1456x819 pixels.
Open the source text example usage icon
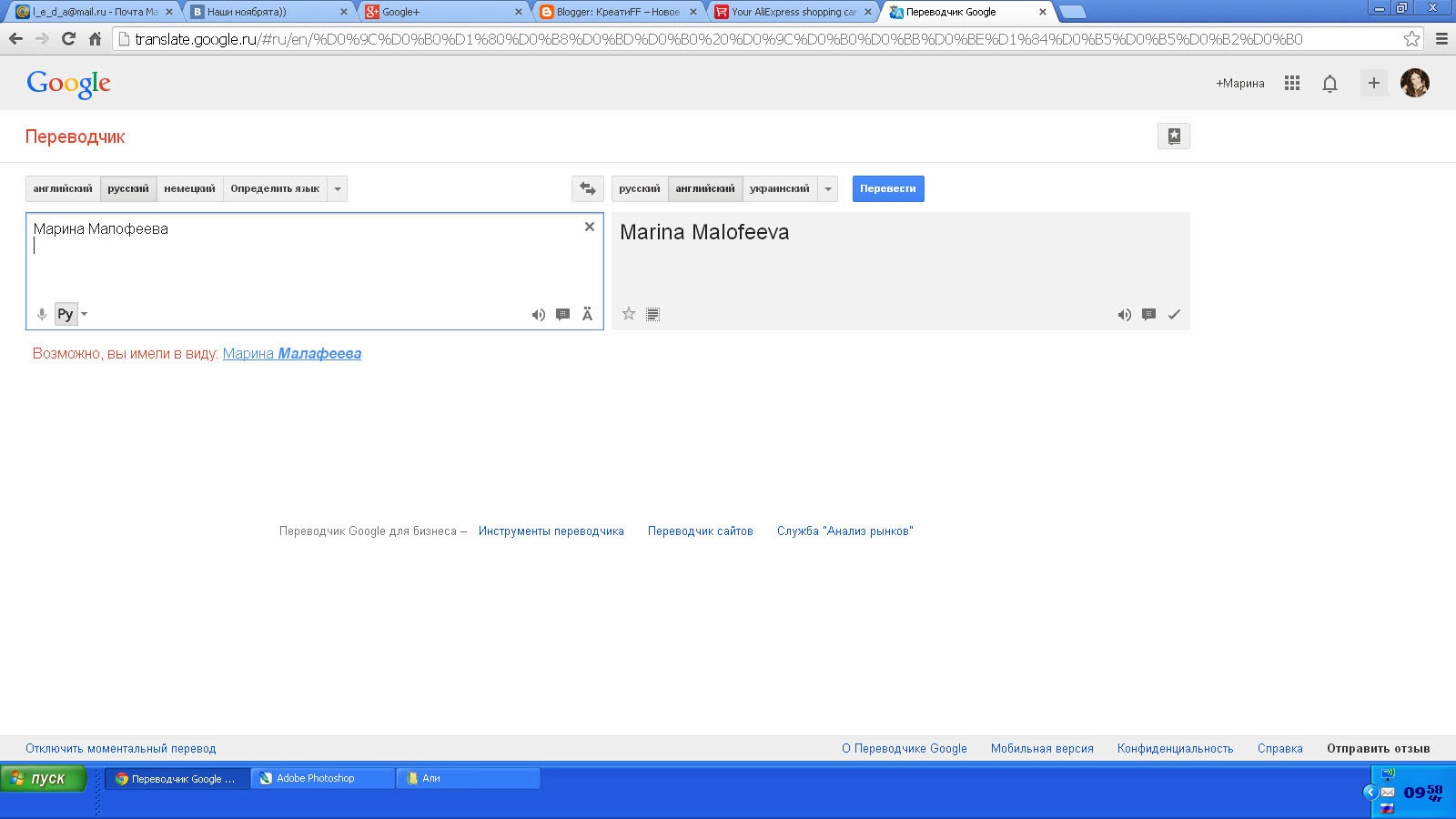click(x=563, y=315)
